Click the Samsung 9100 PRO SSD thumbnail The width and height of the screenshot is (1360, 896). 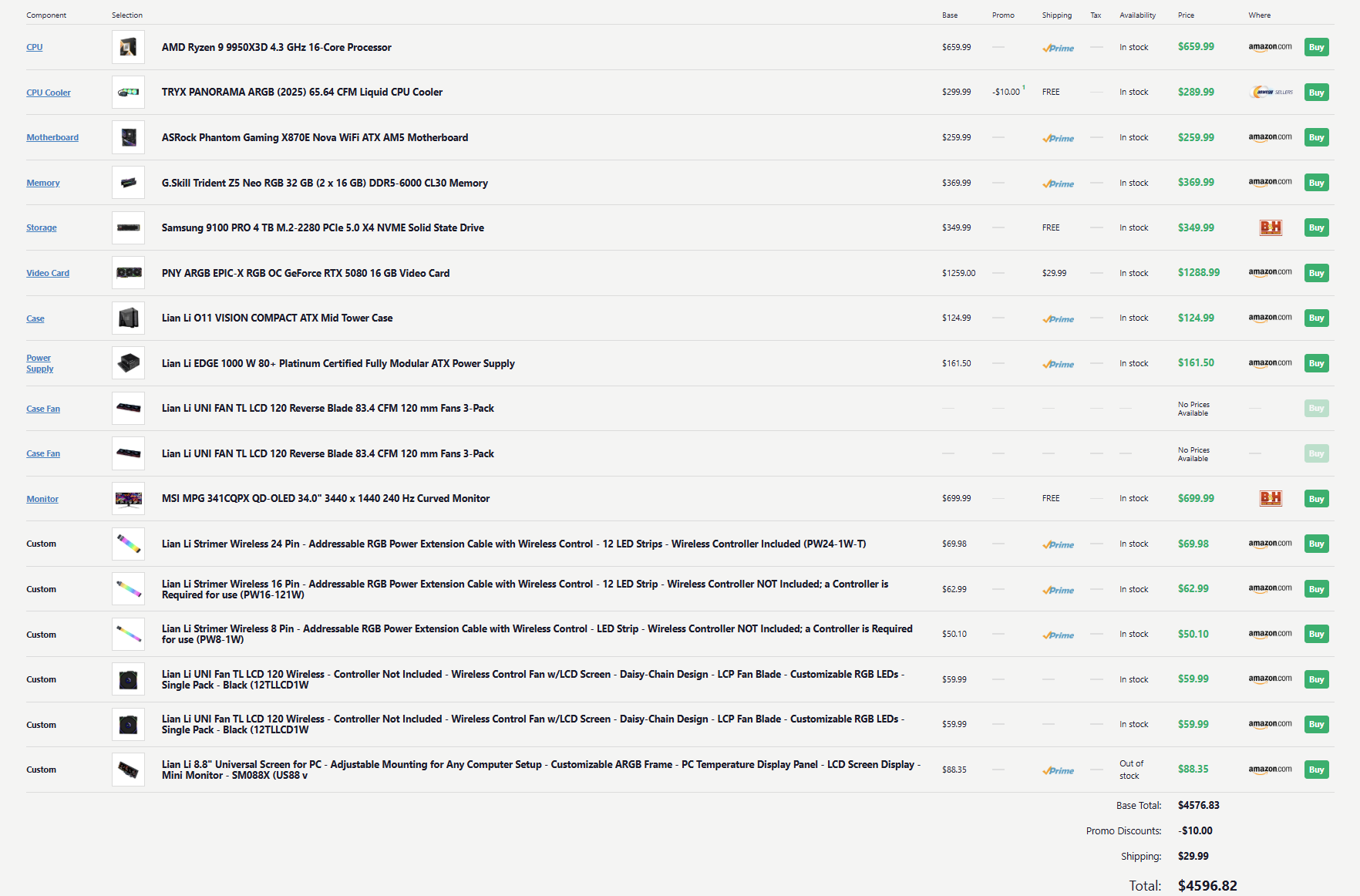tap(128, 227)
